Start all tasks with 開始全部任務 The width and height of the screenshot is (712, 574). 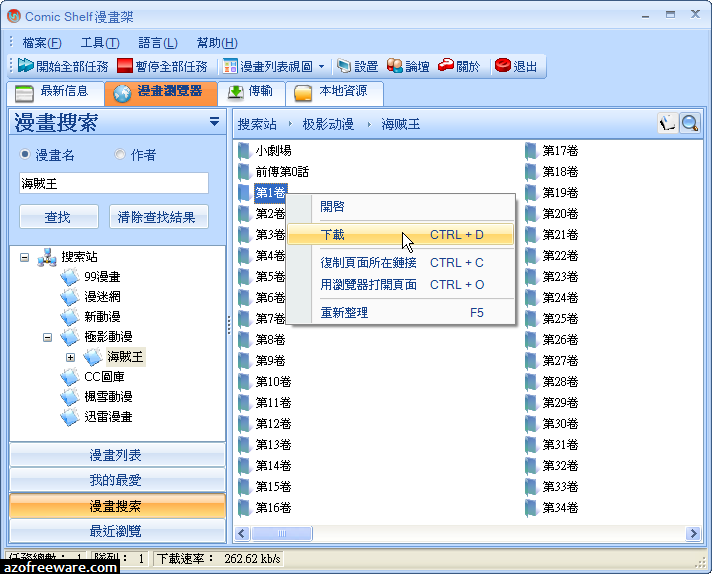pyautogui.click(x=63, y=66)
